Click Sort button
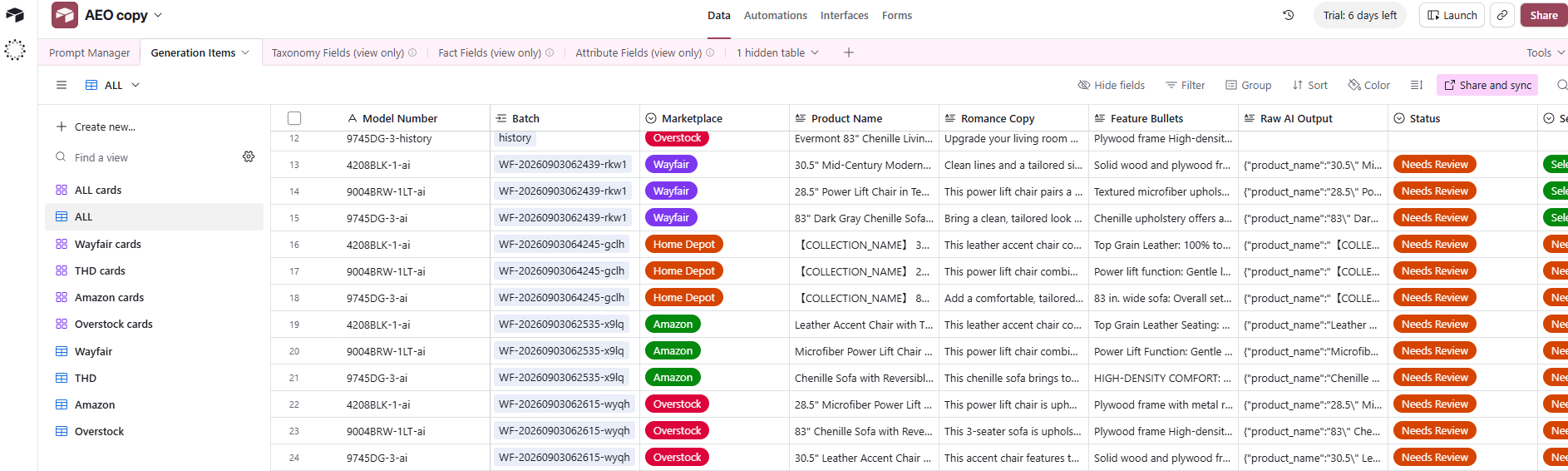The width and height of the screenshot is (1568, 471). (x=1309, y=85)
